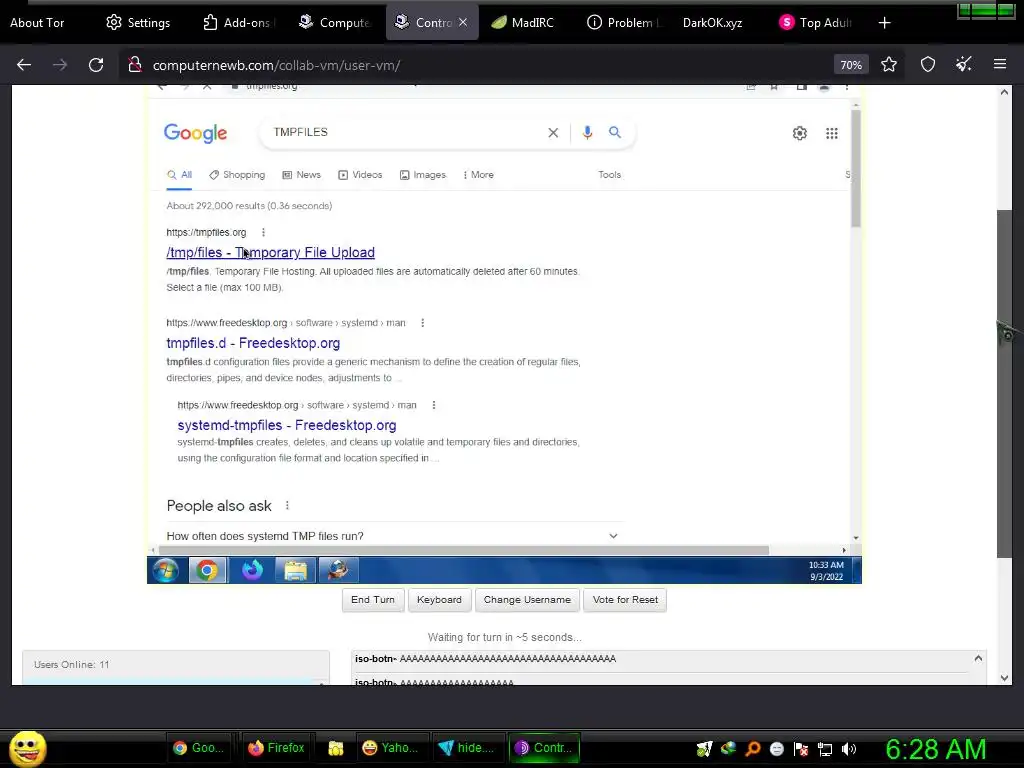This screenshot has width=1024, height=768.
Task: Click the VM horizontal scrollbar
Action: (464, 551)
